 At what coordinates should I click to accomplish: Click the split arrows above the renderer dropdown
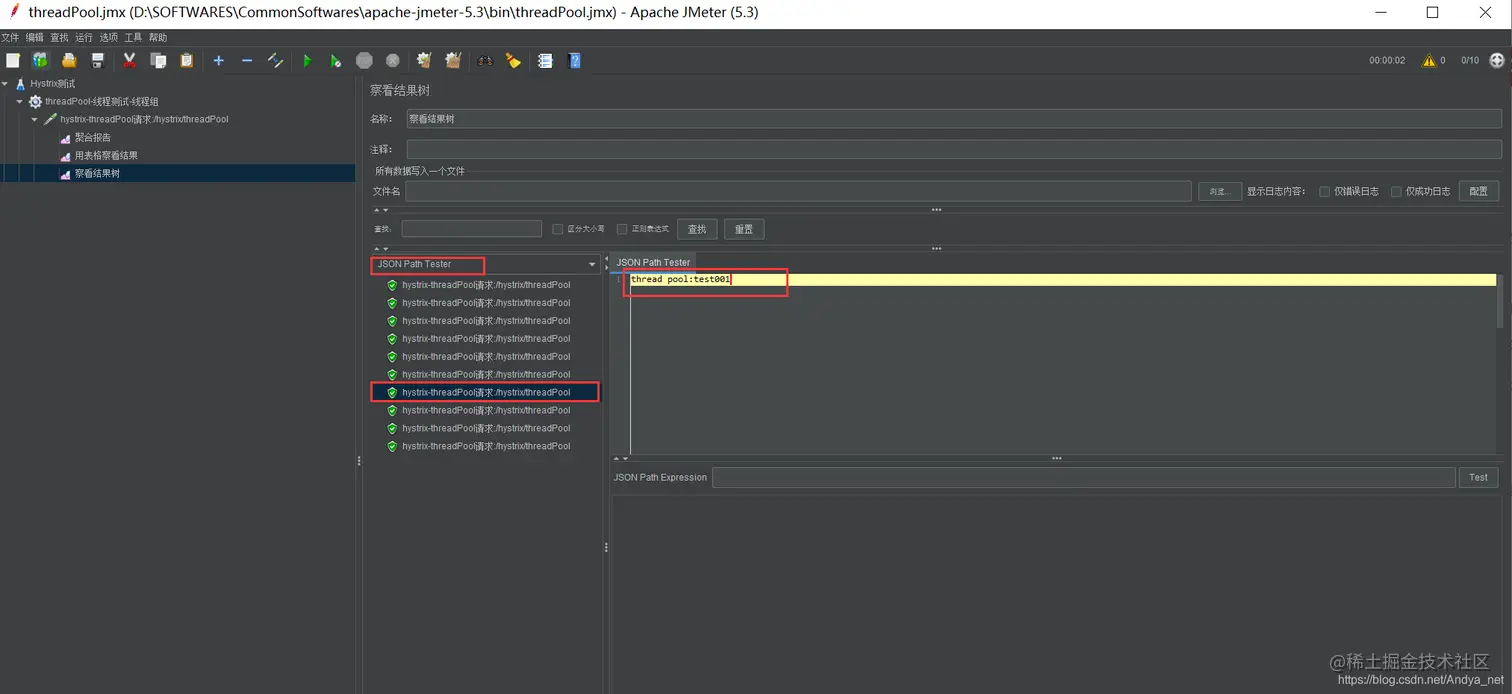pos(381,248)
